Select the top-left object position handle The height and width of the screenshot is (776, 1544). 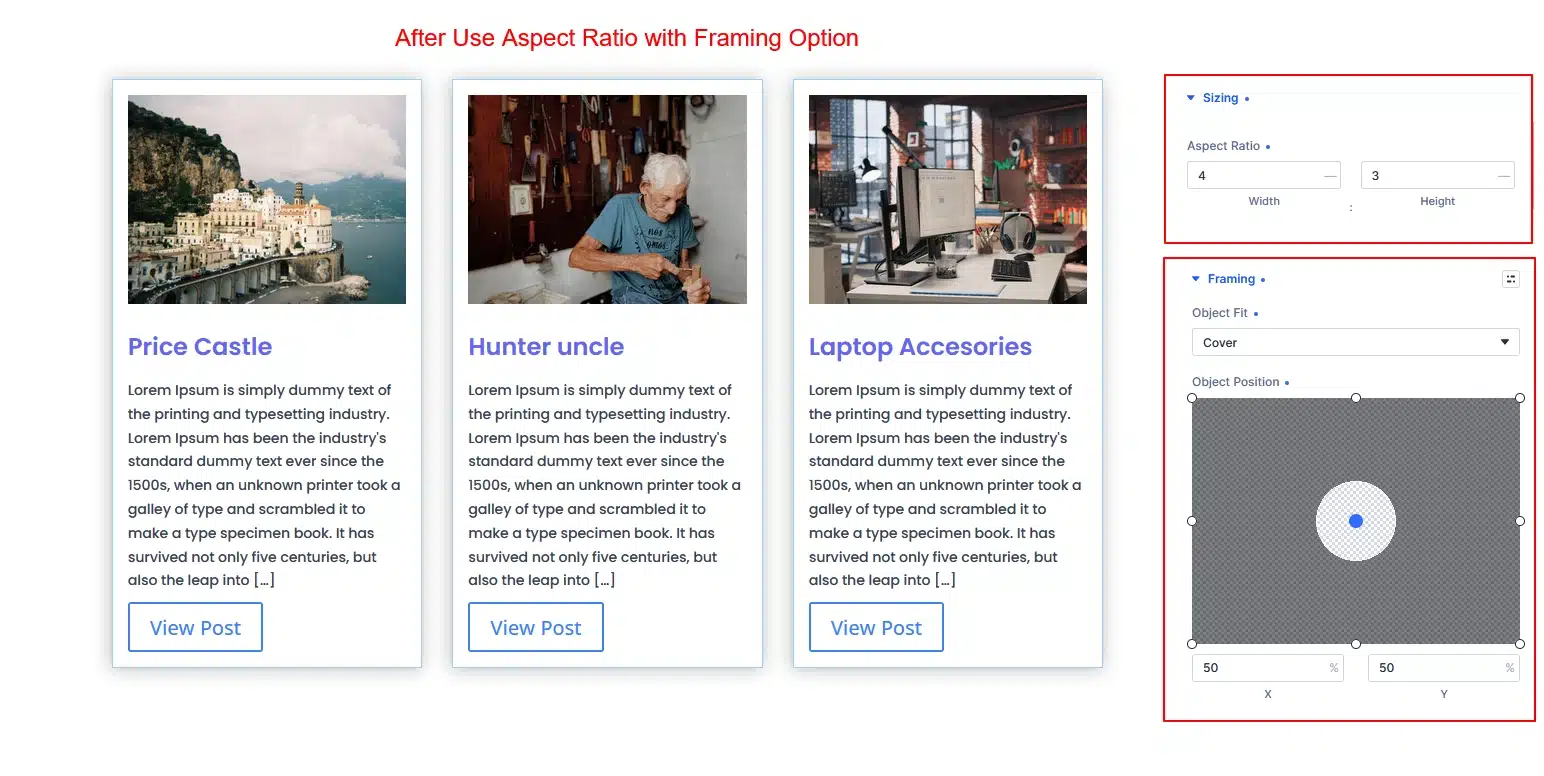click(x=1192, y=398)
